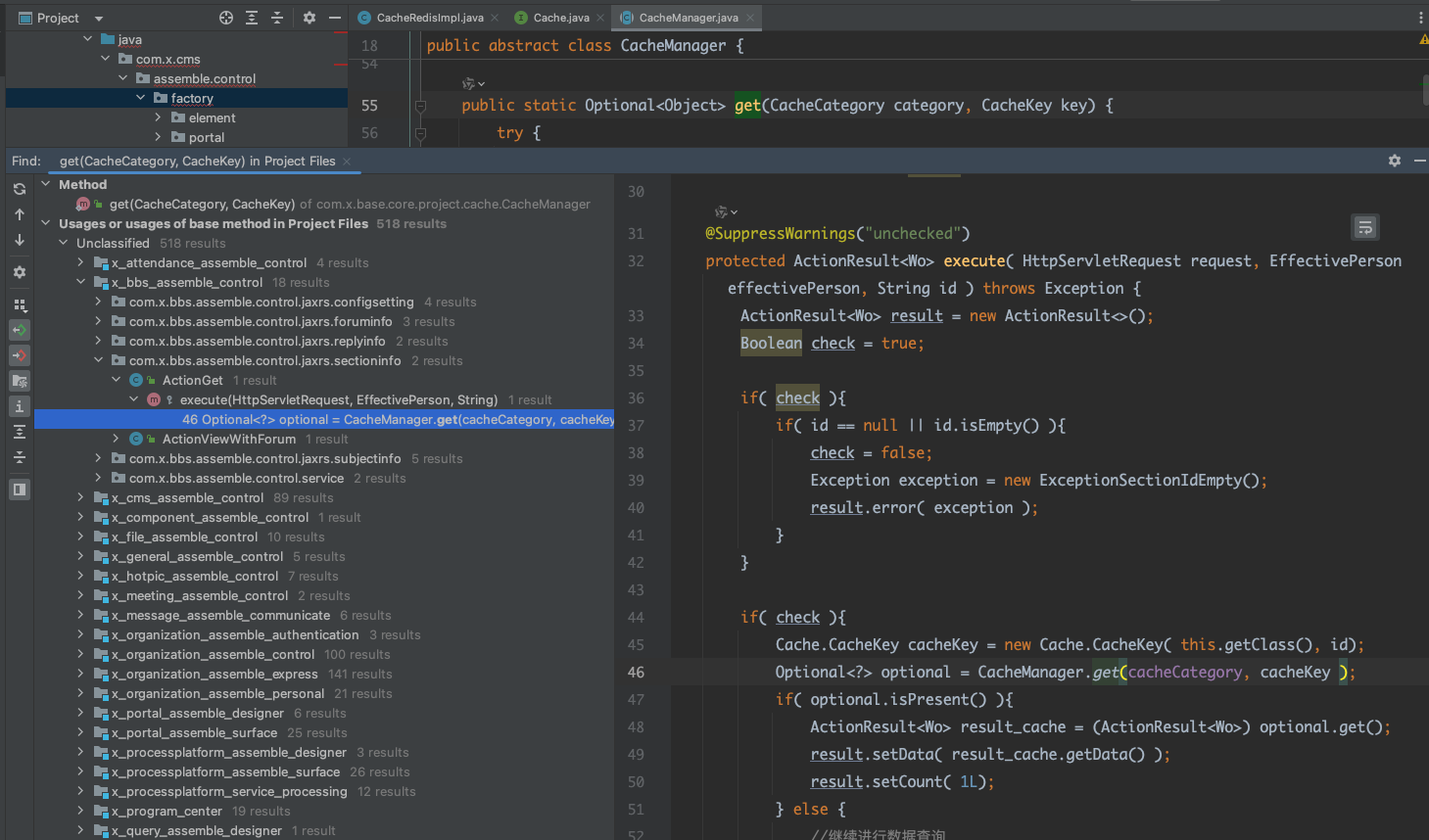This screenshot has width=1429, height=840.
Task: Click code fold marker at line 55
Action: (420, 106)
